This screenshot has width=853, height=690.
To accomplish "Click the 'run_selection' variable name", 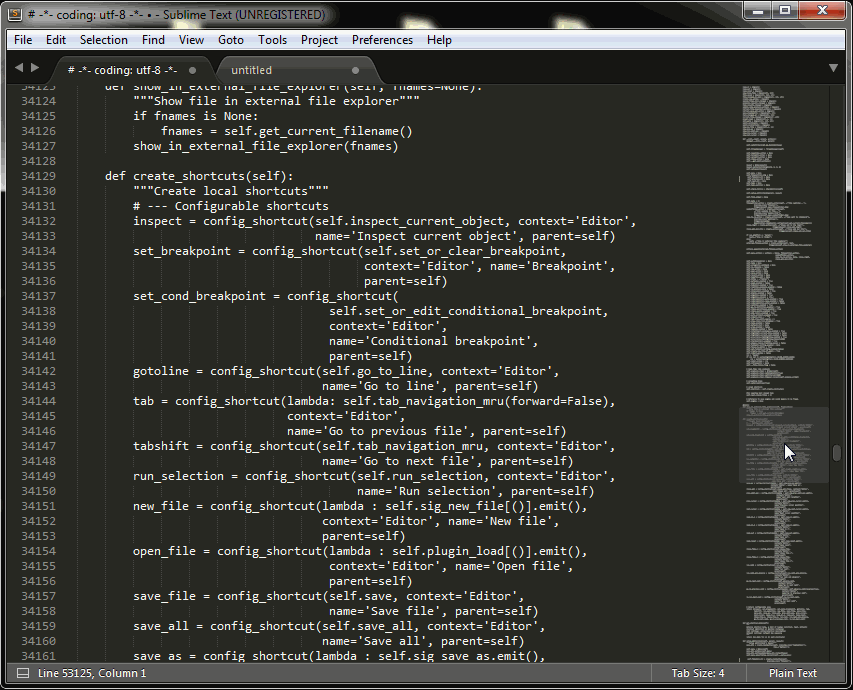I will tap(178, 476).
